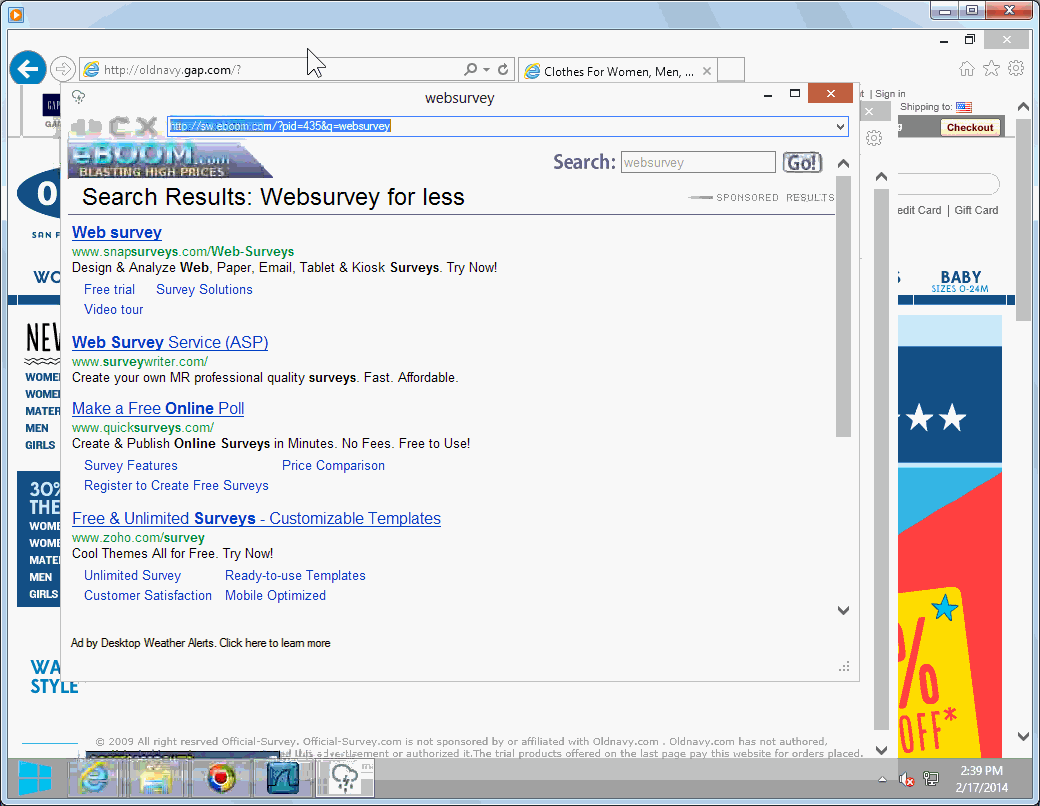Click the Survey Solutions sublink

coord(204,289)
